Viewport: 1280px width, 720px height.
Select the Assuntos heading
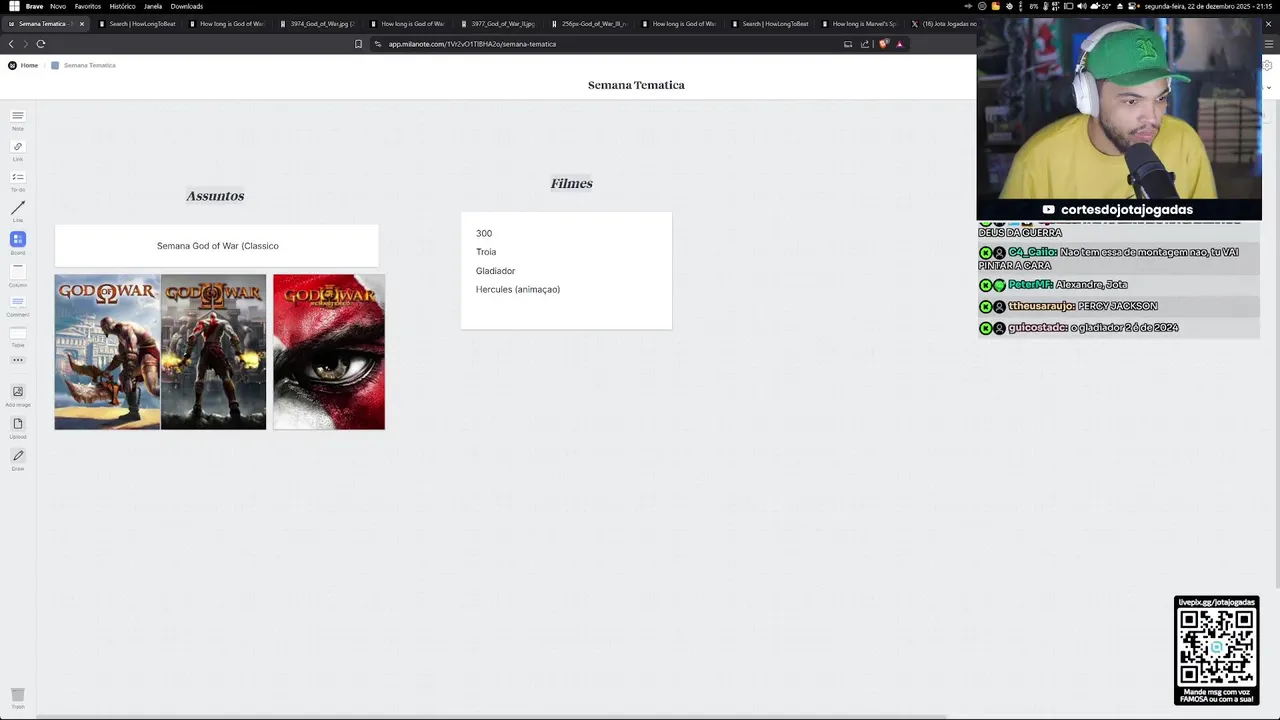pyautogui.click(x=215, y=196)
